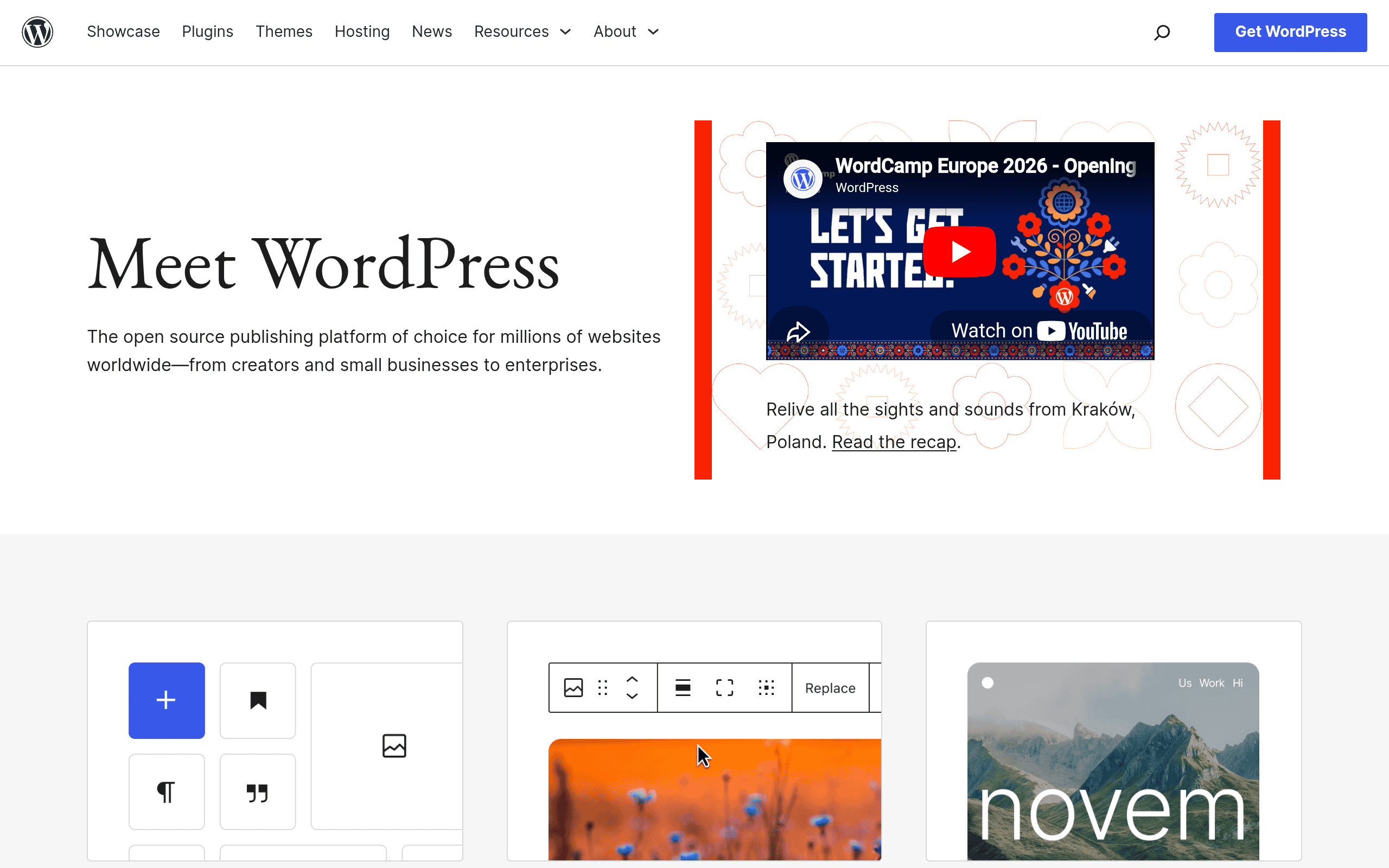The height and width of the screenshot is (868, 1389).
Task: Go to the Plugins page
Action: click(x=208, y=31)
